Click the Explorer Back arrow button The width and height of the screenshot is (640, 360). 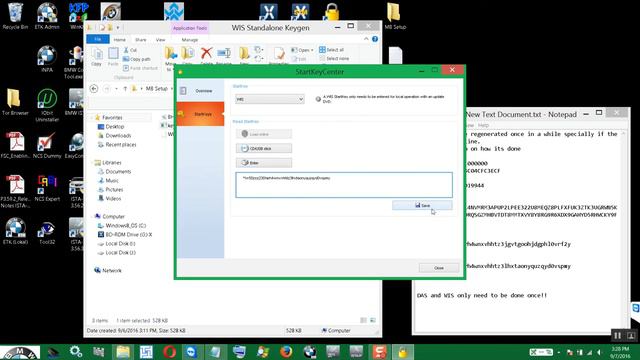click(x=94, y=89)
